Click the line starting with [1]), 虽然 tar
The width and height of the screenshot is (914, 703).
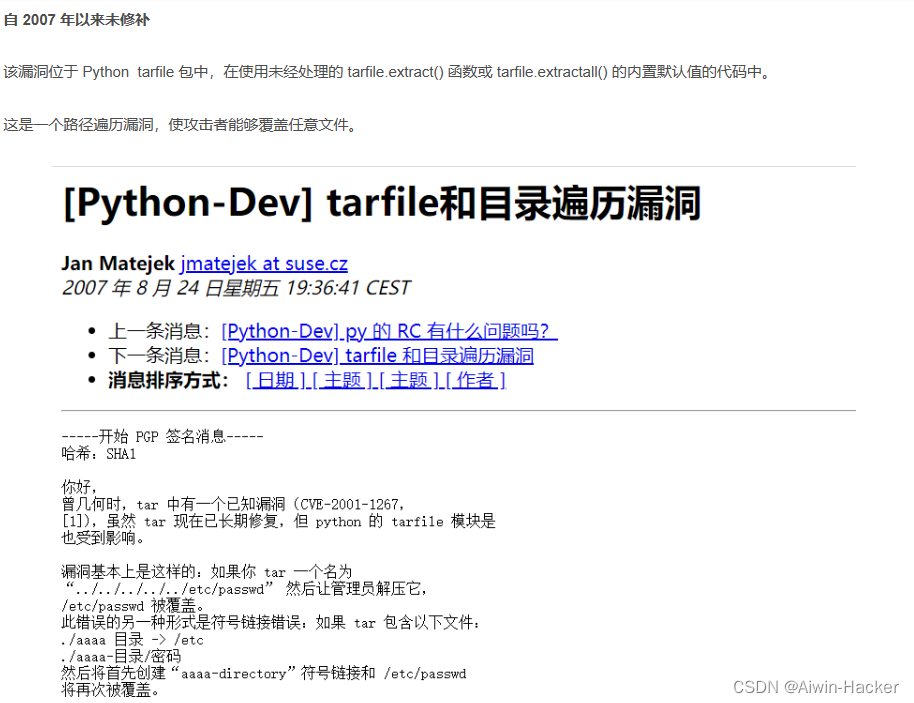coord(278,521)
